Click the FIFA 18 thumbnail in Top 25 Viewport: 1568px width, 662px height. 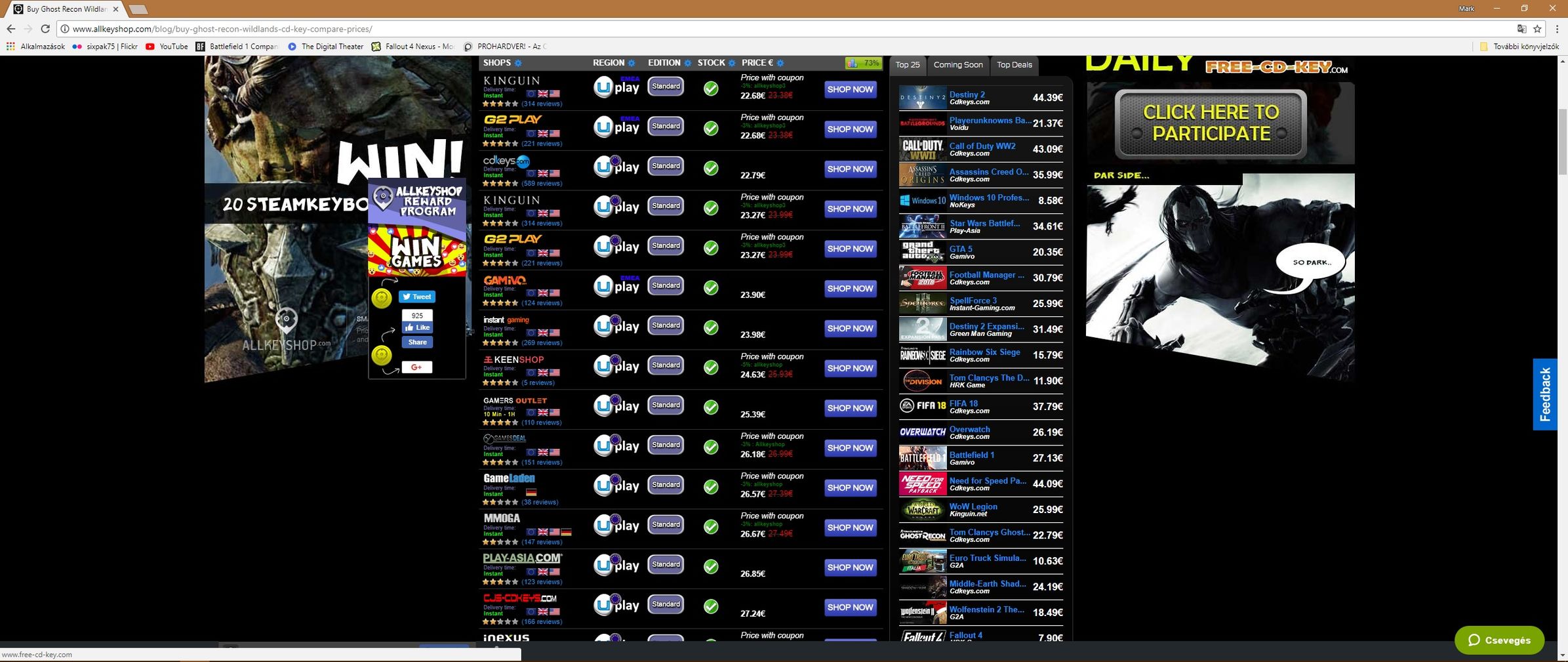click(x=923, y=406)
